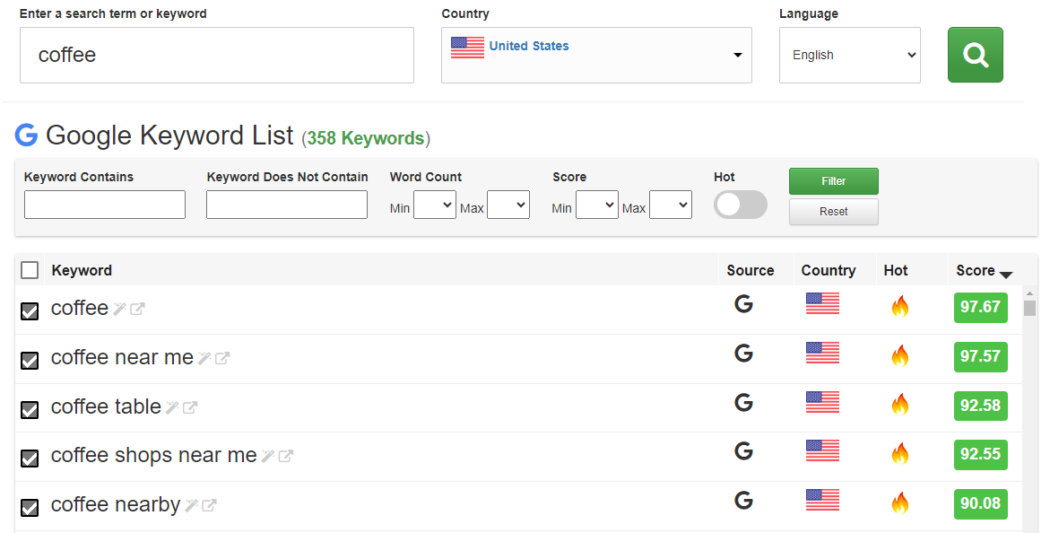Click wand icon beside 'coffee table'
Viewport: 1050px width, 533px height.
[172, 407]
